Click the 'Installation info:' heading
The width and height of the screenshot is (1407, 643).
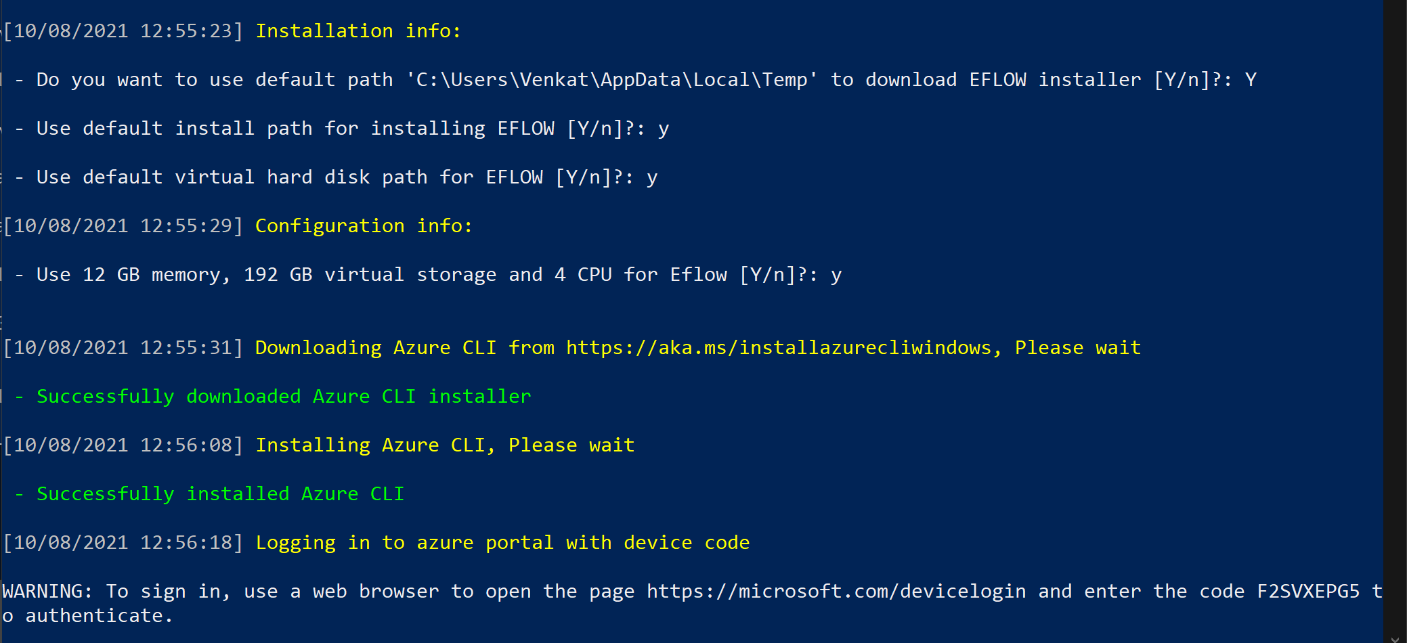coord(358,31)
